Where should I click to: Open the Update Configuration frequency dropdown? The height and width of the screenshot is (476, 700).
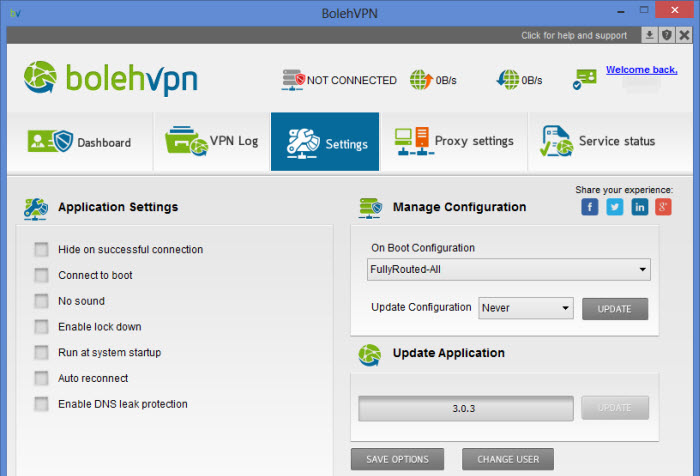click(x=526, y=308)
